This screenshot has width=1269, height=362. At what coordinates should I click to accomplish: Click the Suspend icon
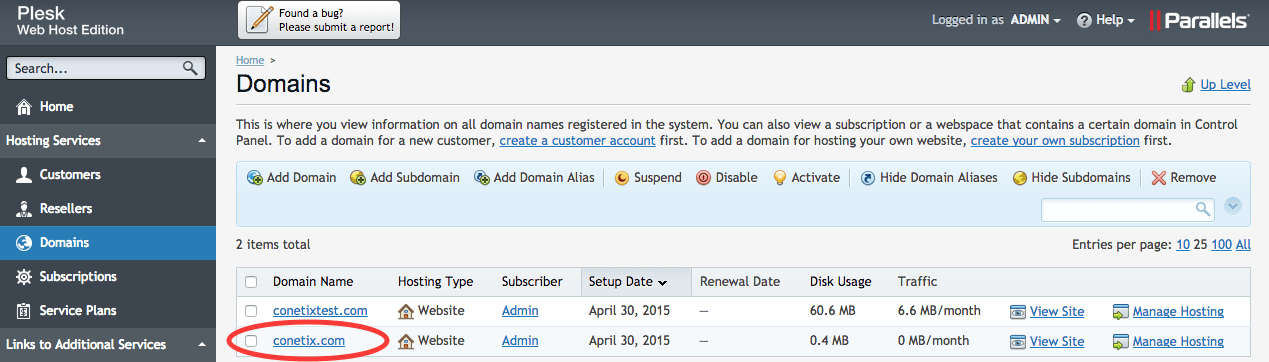point(621,178)
